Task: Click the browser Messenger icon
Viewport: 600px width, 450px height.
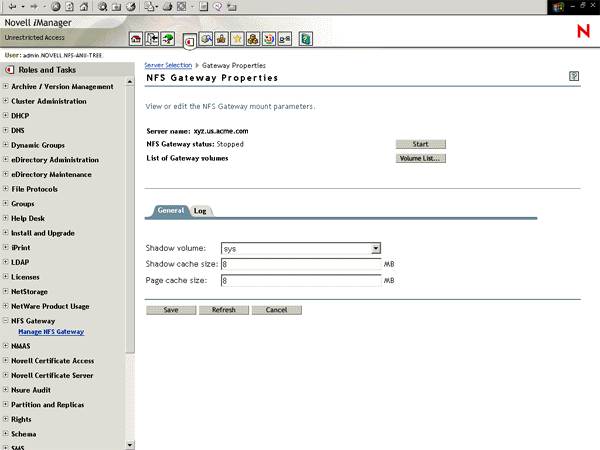Action: coord(217,7)
